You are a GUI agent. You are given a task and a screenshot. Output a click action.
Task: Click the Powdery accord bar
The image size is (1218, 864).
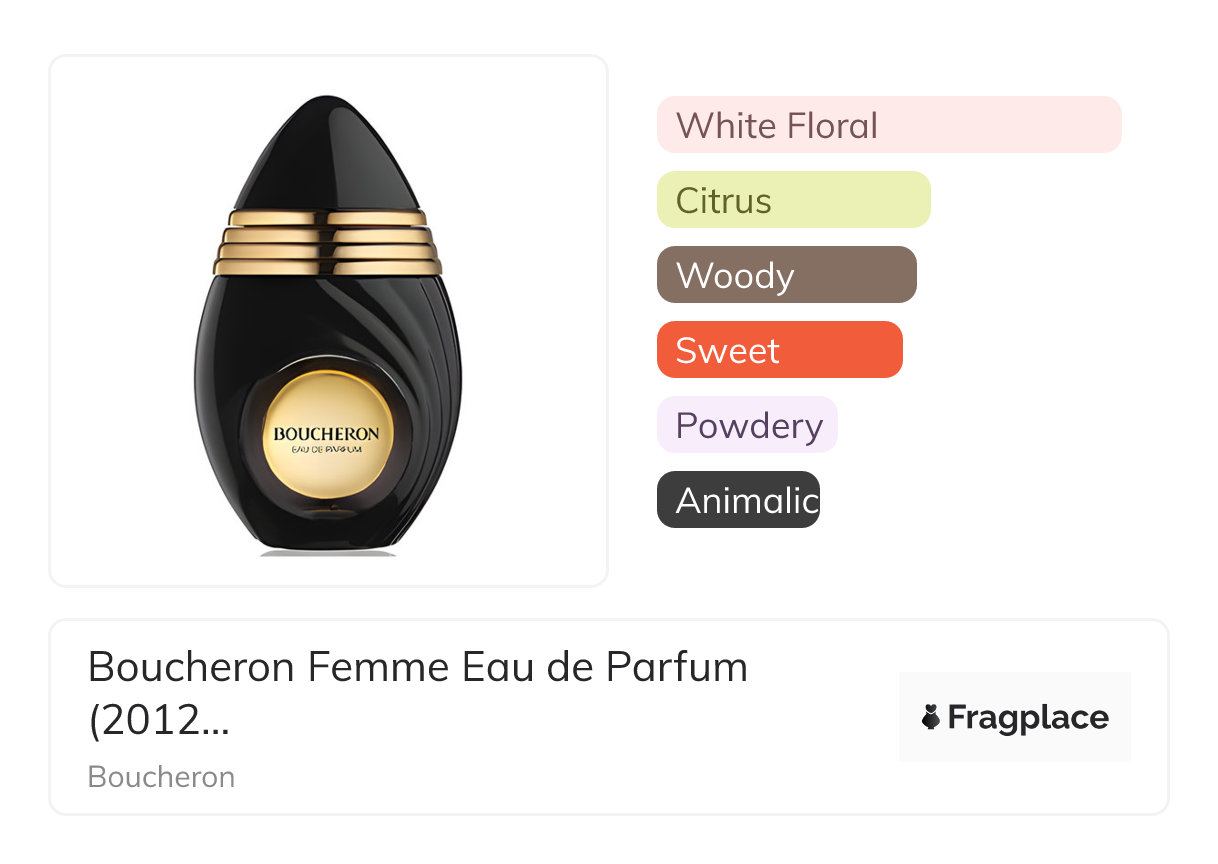click(x=747, y=425)
